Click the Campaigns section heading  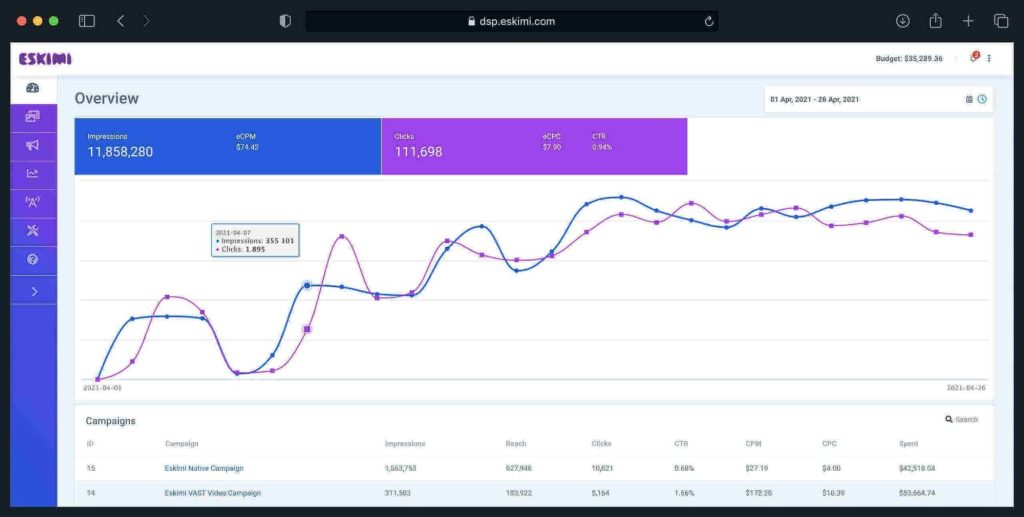click(110, 421)
